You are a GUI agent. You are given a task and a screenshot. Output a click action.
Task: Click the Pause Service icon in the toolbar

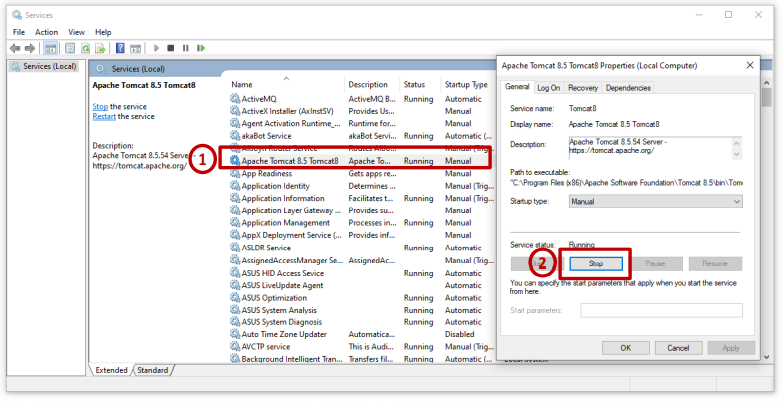point(186,48)
